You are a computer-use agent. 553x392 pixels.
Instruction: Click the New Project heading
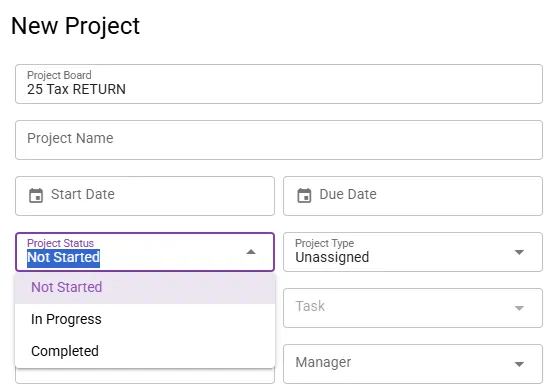coord(75,26)
